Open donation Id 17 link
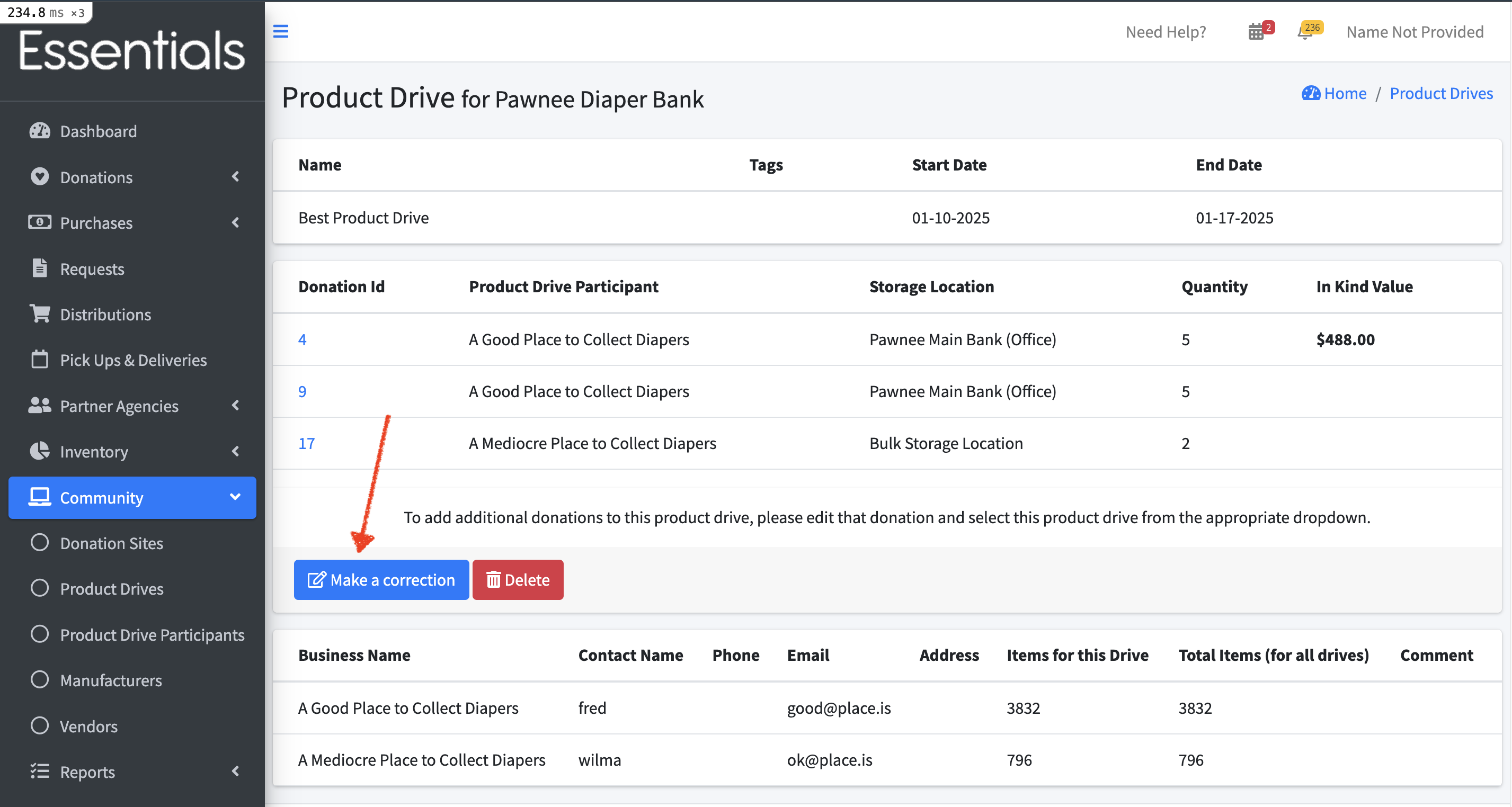The width and height of the screenshot is (1512, 807). [306, 443]
